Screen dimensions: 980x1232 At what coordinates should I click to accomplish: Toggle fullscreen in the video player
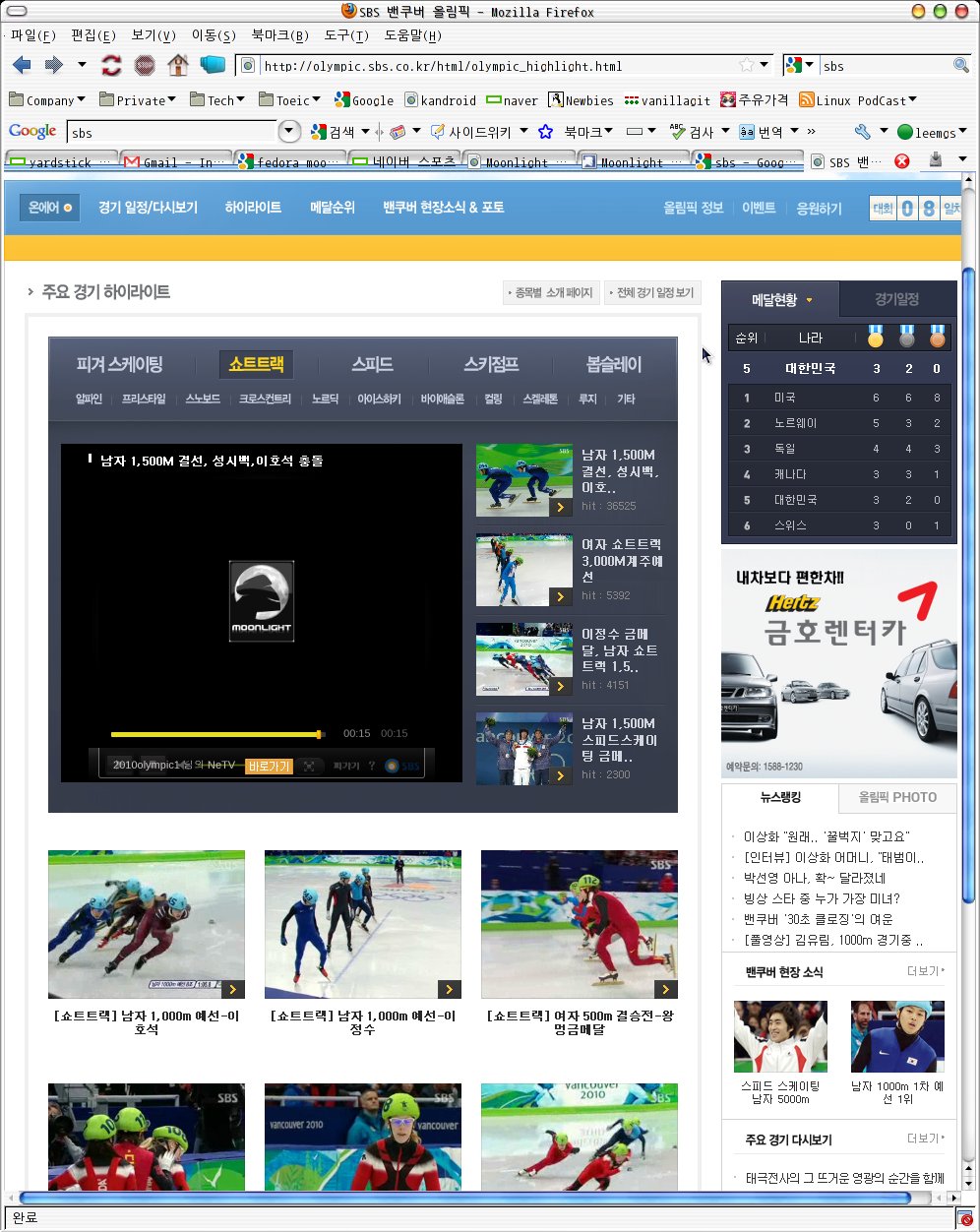[309, 765]
